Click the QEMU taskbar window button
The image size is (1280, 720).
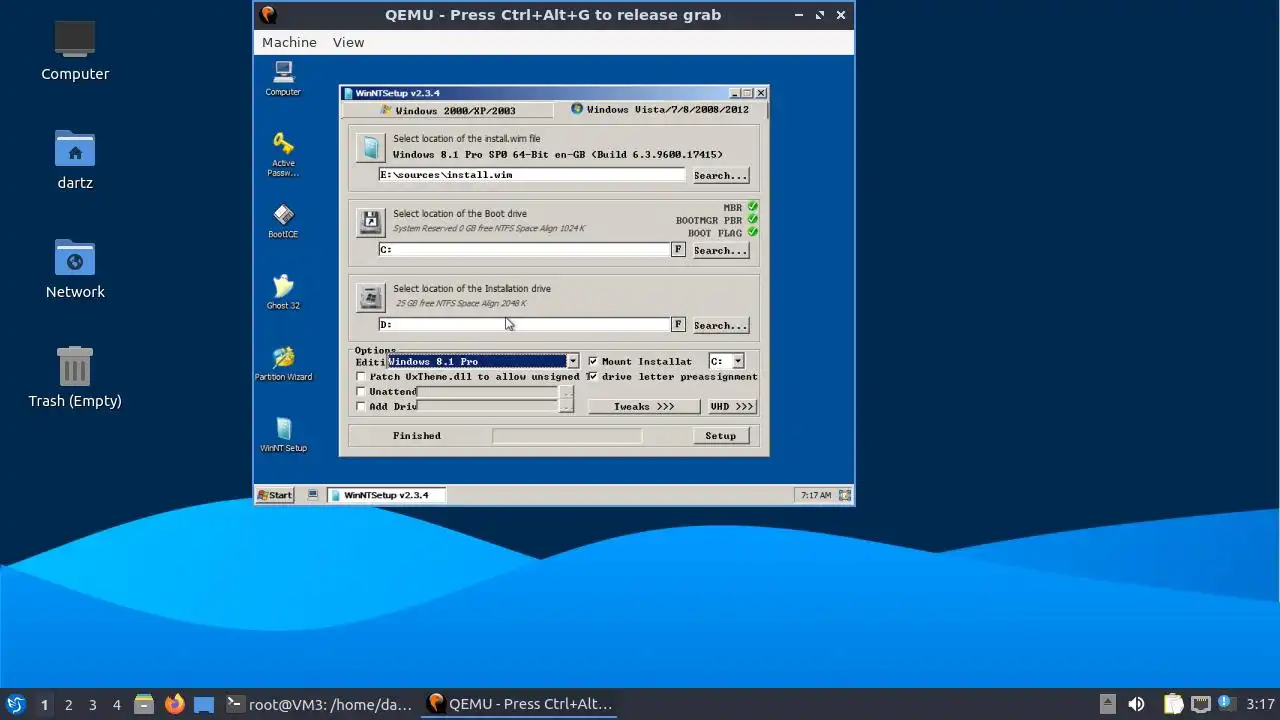pyautogui.click(x=519, y=704)
